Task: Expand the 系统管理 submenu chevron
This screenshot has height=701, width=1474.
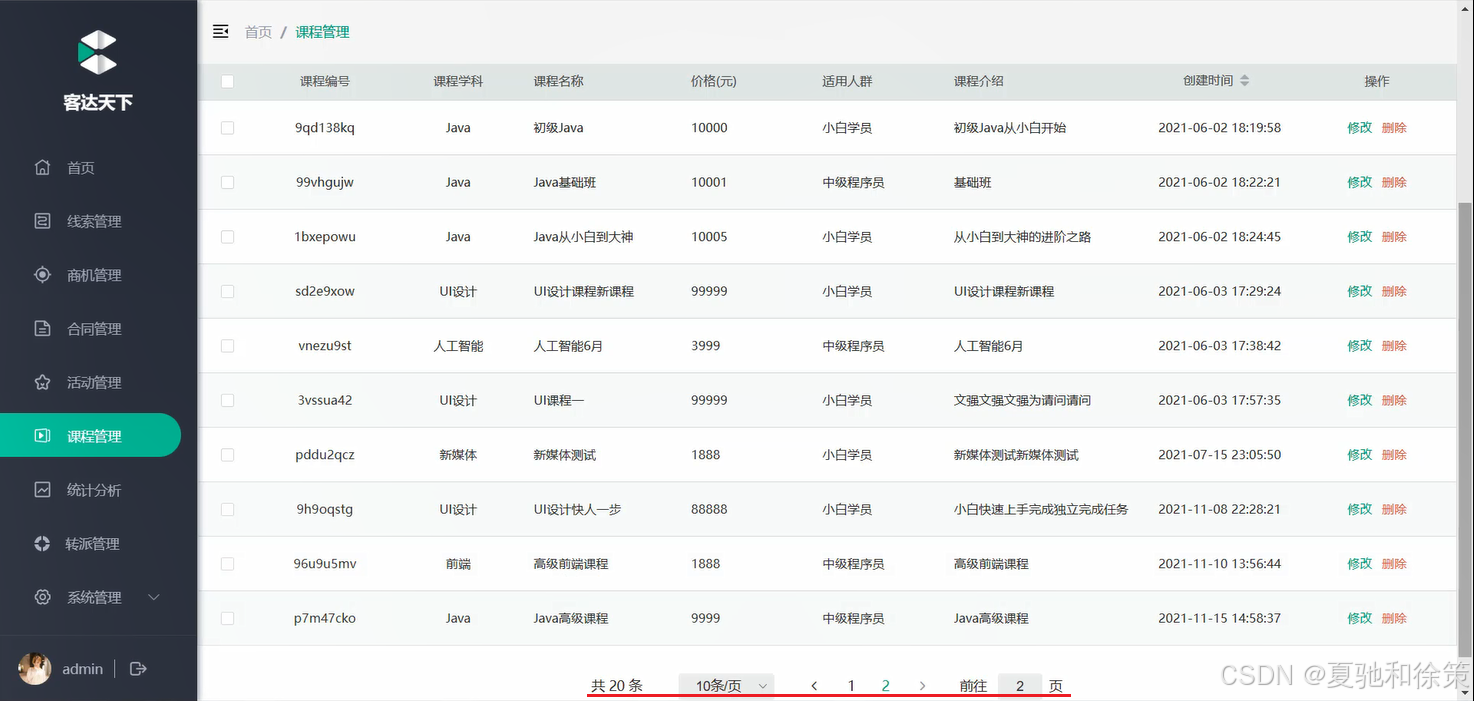Action: point(154,597)
